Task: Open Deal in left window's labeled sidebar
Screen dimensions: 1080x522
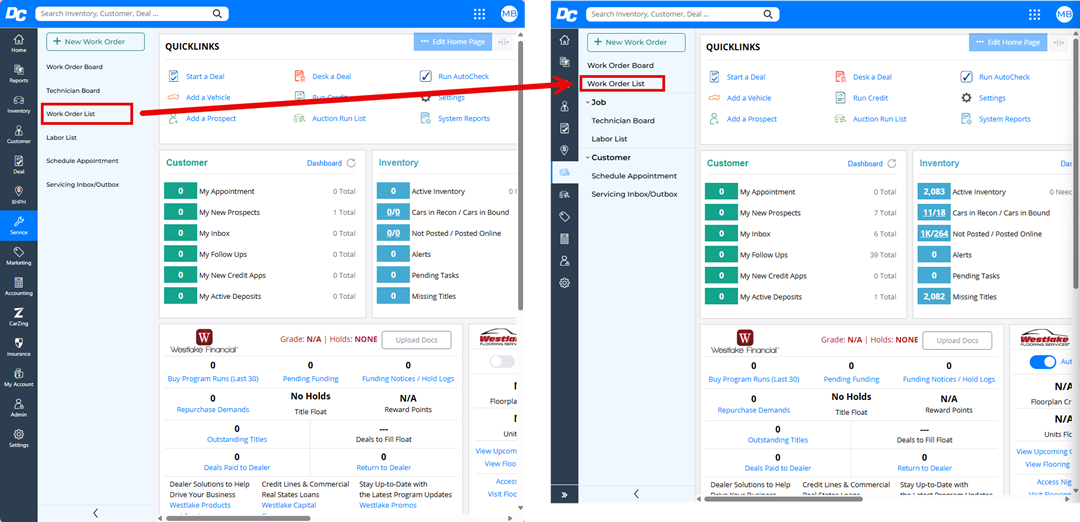Action: click(x=19, y=164)
